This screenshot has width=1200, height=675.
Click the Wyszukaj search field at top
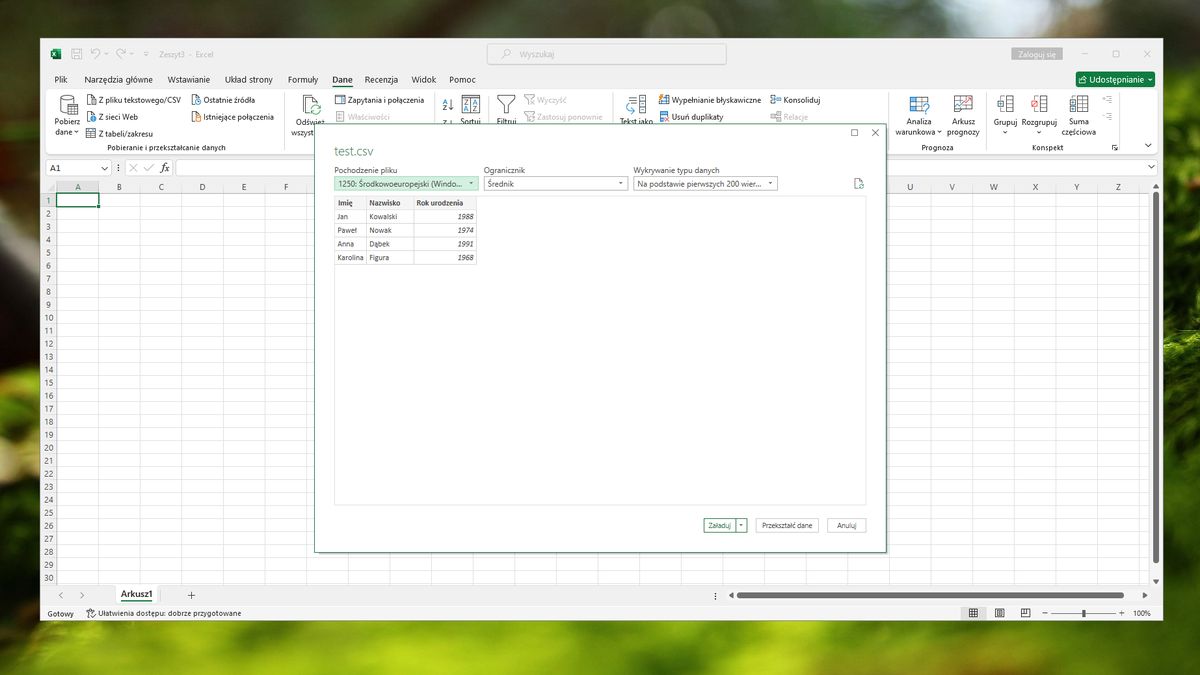point(606,54)
